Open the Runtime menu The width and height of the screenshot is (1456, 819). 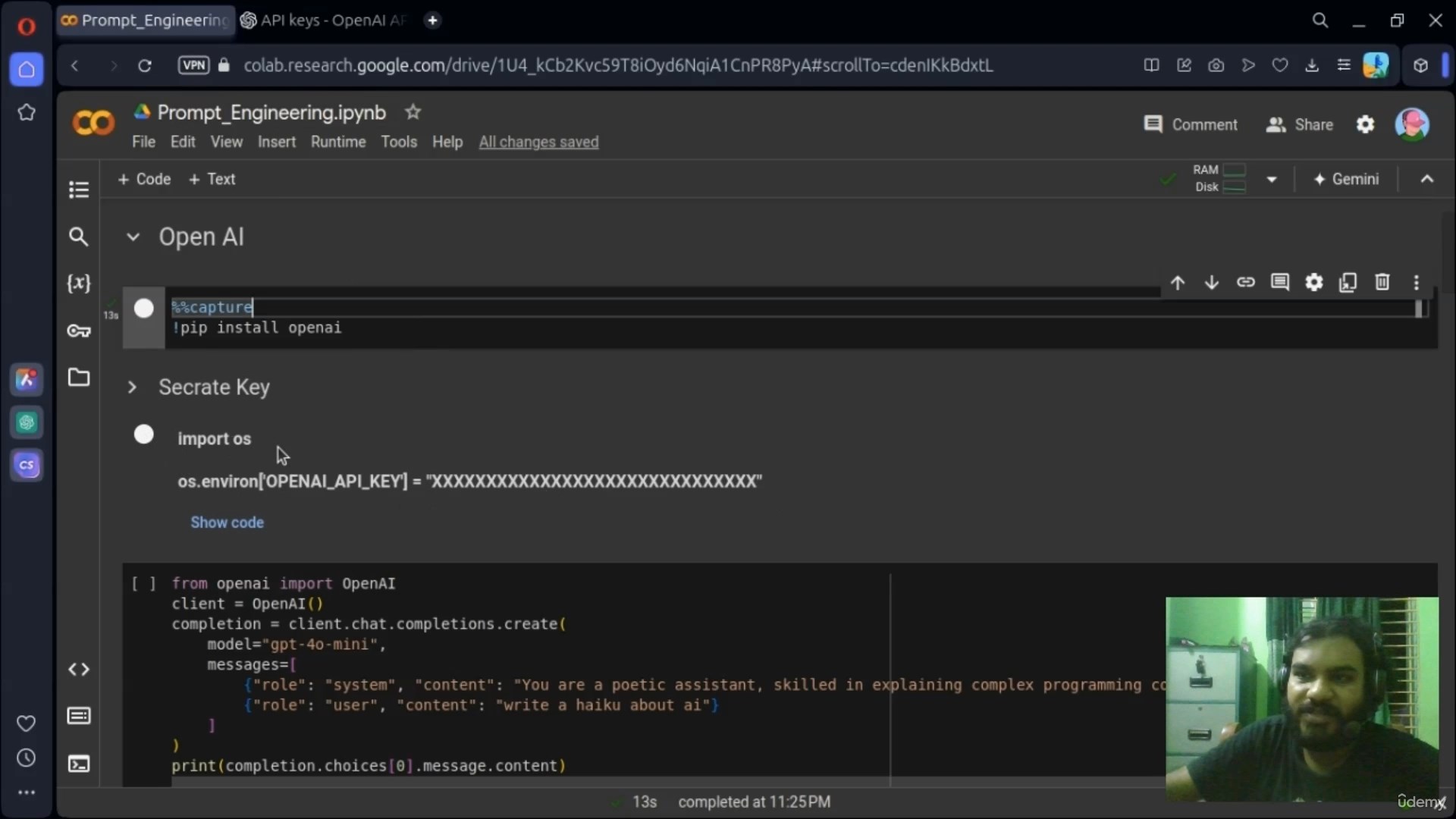(338, 142)
